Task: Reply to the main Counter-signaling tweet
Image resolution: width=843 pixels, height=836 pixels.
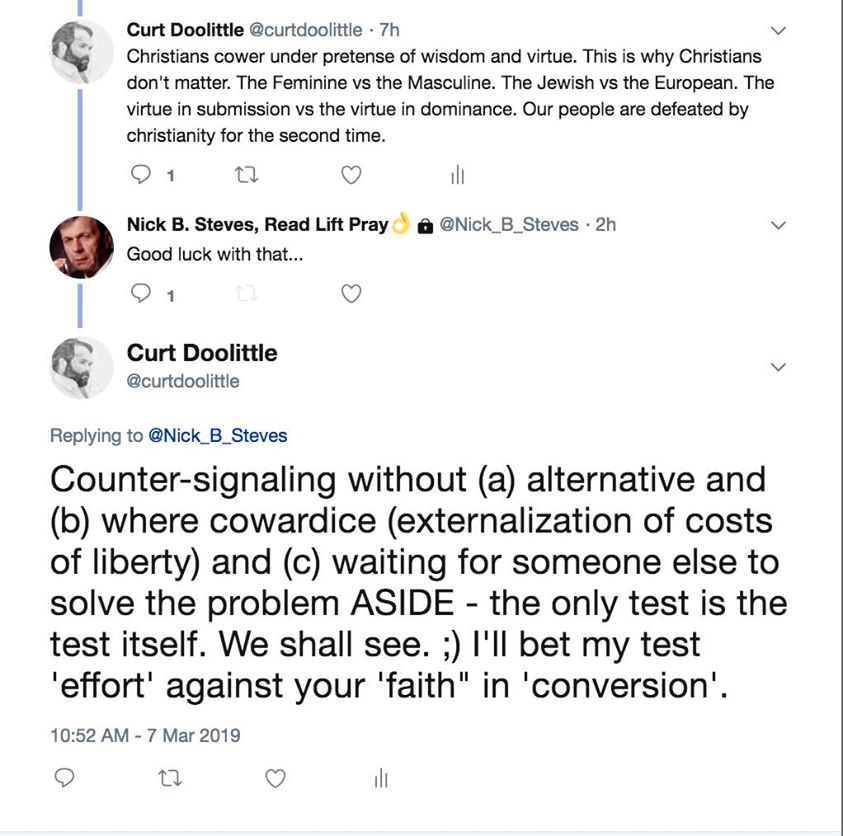Action: 64,777
